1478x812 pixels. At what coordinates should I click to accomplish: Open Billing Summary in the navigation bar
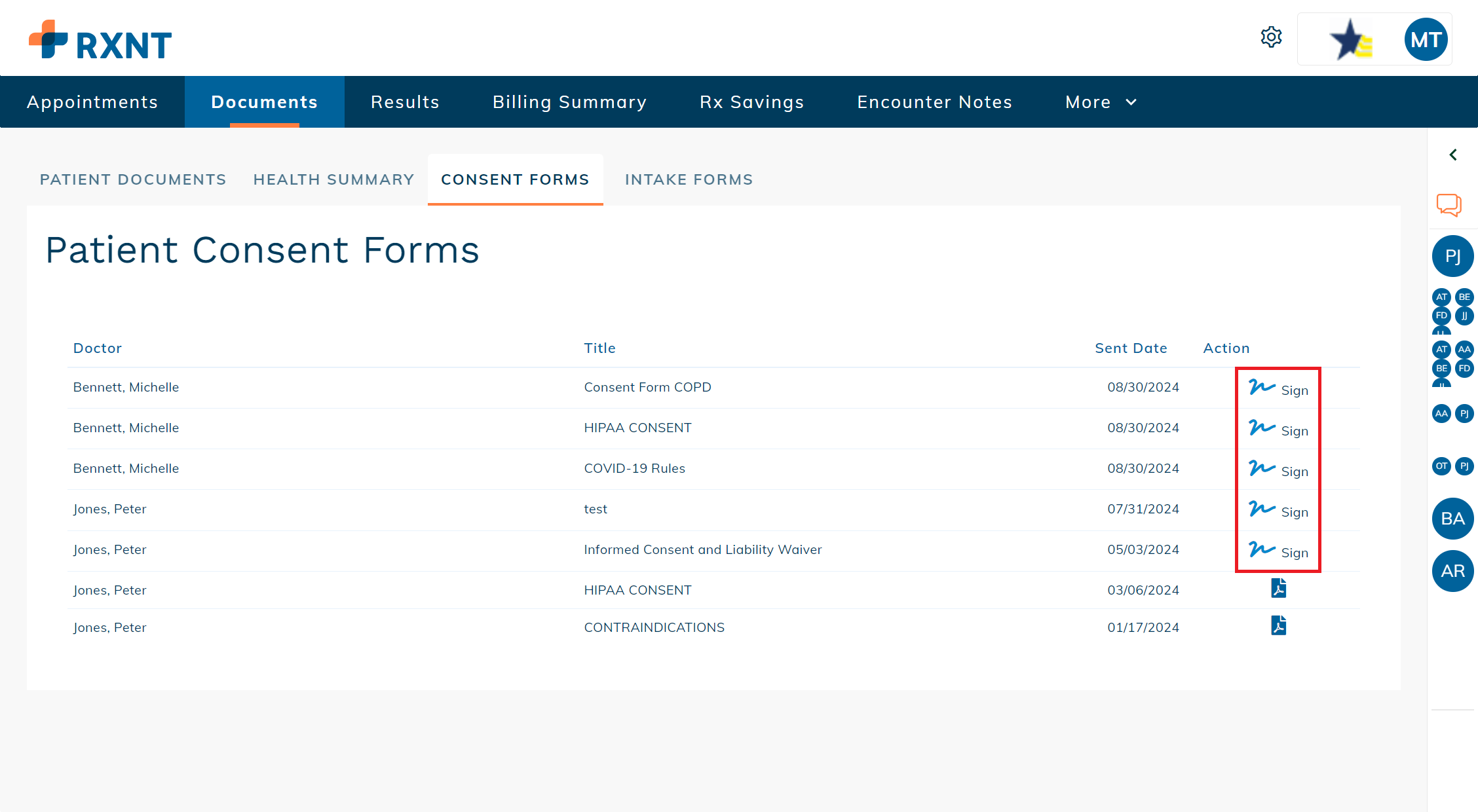[569, 102]
